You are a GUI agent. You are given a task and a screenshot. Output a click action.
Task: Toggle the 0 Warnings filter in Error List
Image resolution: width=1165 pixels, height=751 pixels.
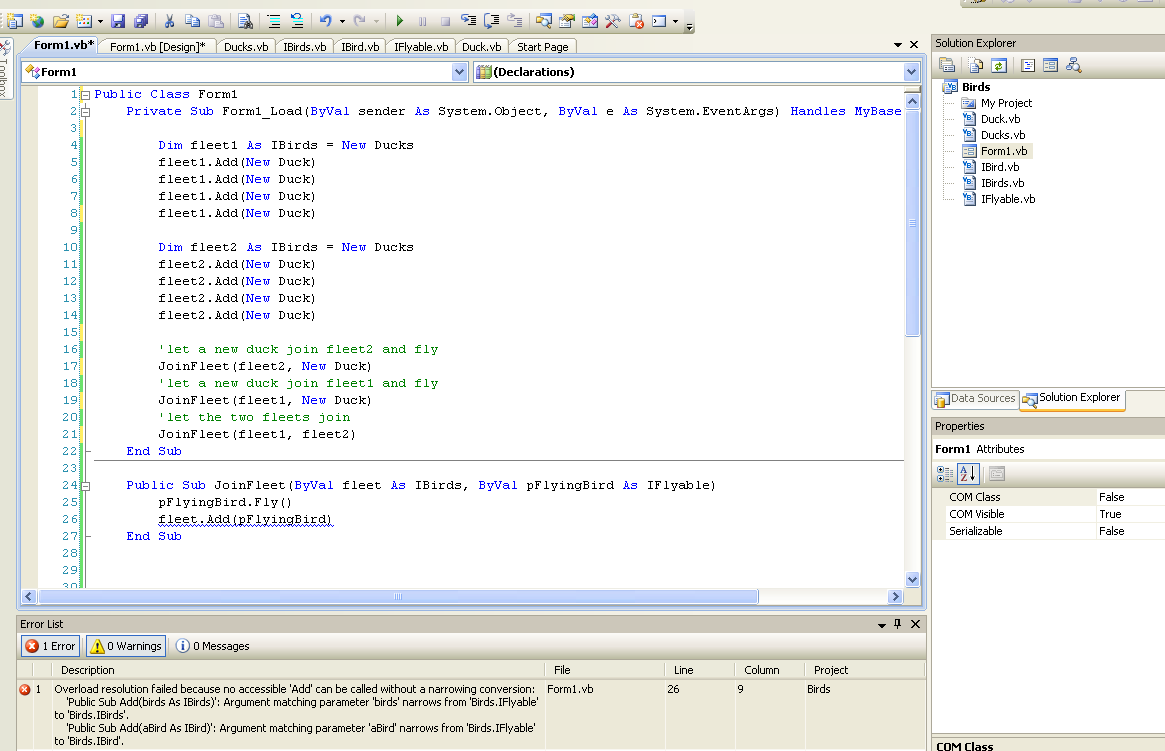(125, 645)
